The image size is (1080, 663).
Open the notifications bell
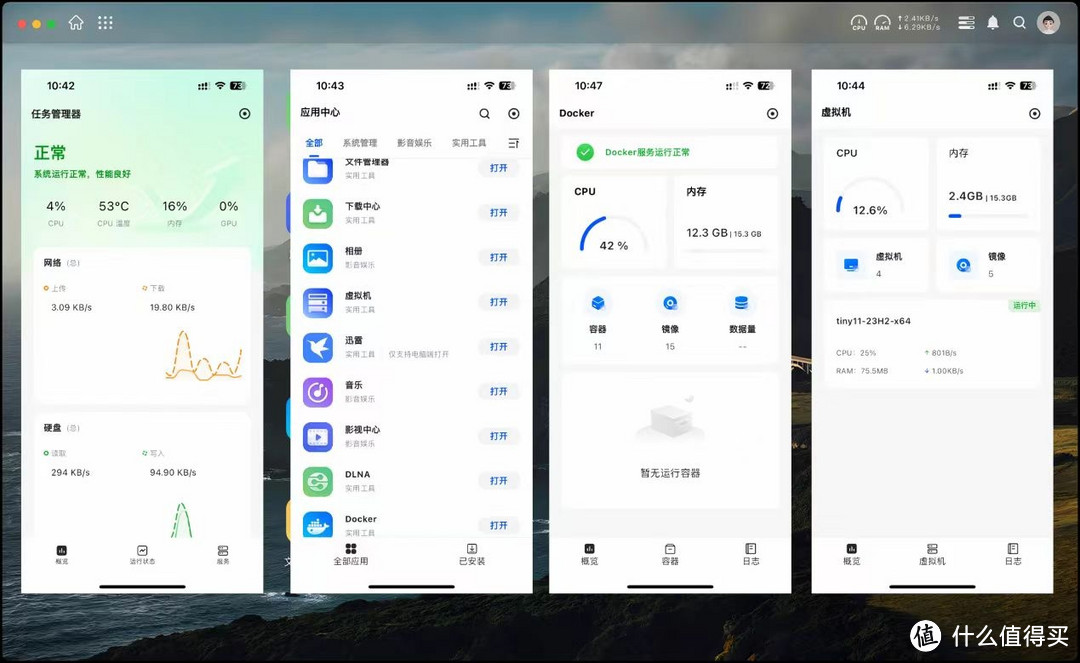coord(993,23)
